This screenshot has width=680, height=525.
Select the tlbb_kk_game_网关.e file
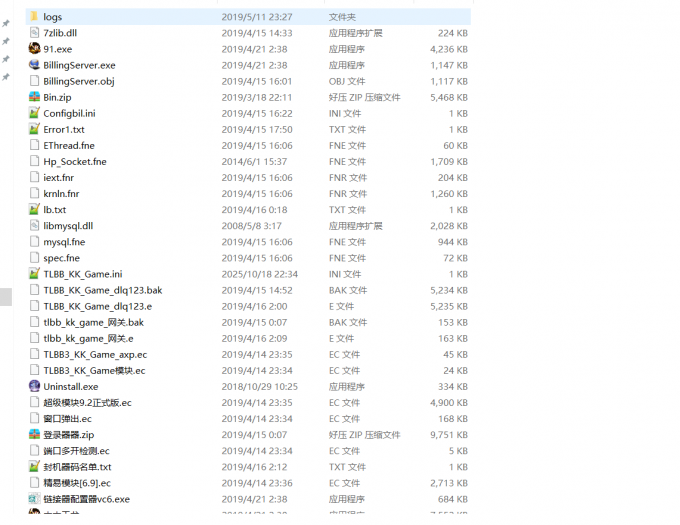coord(88,338)
